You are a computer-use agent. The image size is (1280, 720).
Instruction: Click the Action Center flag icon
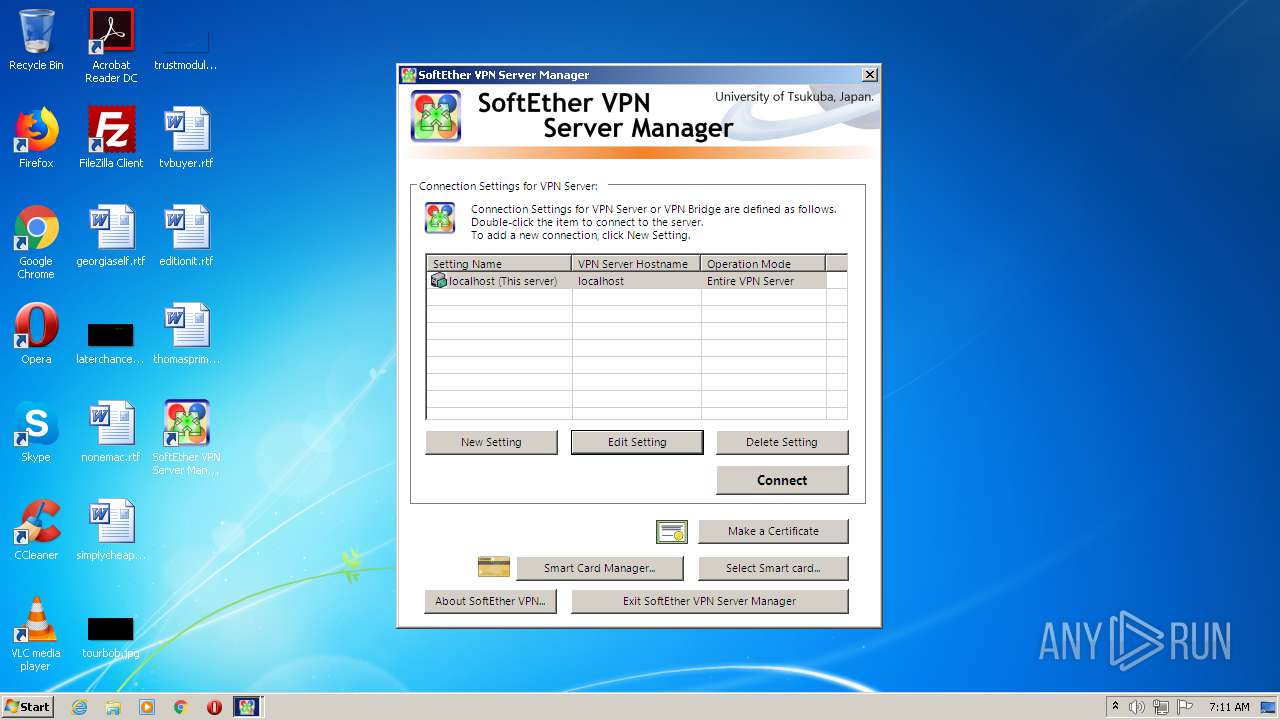click(1185, 707)
